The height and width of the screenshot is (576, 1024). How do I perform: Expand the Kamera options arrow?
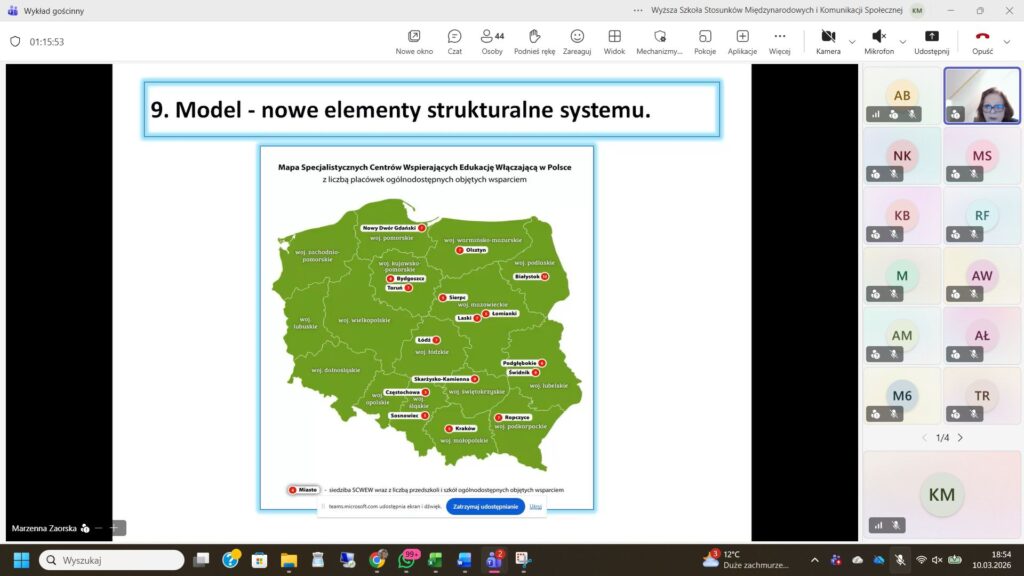click(852, 42)
